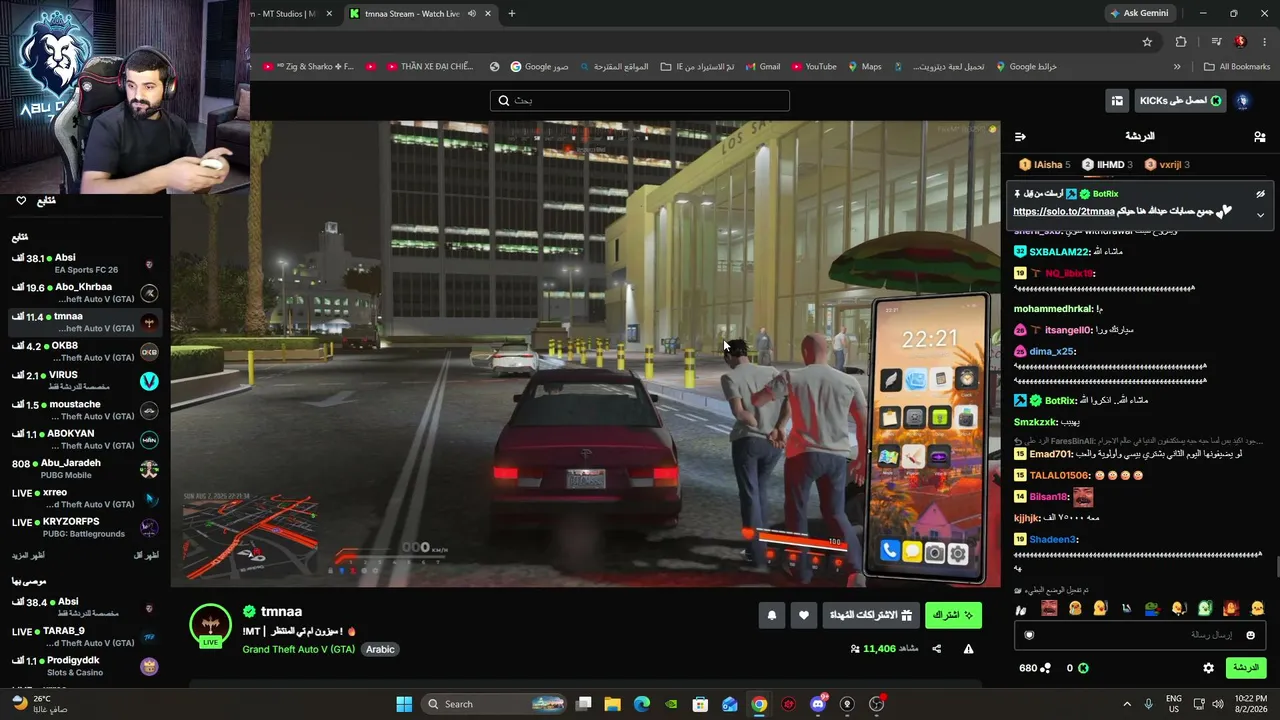Image resolution: width=1280 pixels, height=720 pixels.
Task: Open the Google صور bookmark
Action: tap(539, 67)
